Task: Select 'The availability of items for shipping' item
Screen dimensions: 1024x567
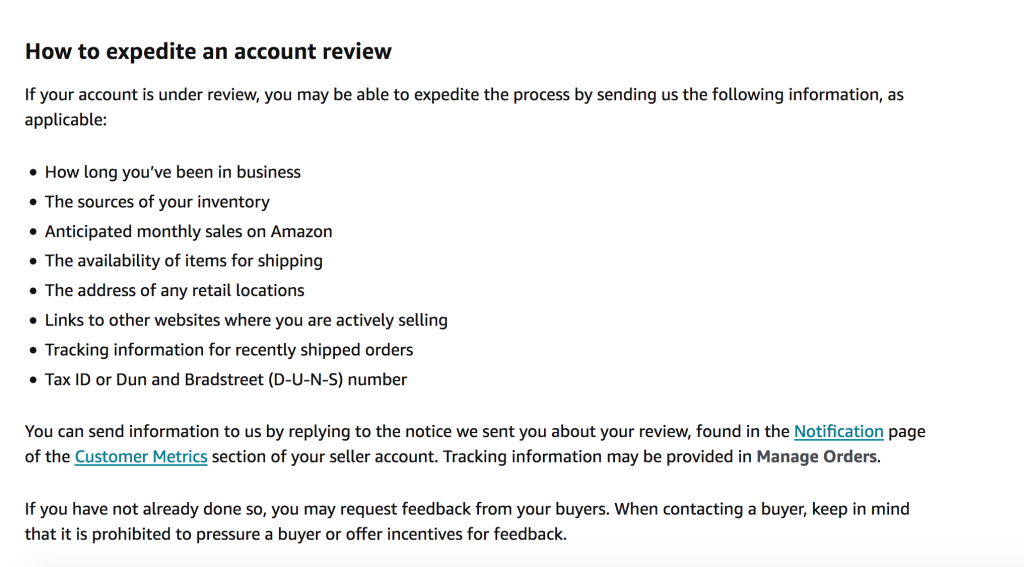Action: (184, 261)
